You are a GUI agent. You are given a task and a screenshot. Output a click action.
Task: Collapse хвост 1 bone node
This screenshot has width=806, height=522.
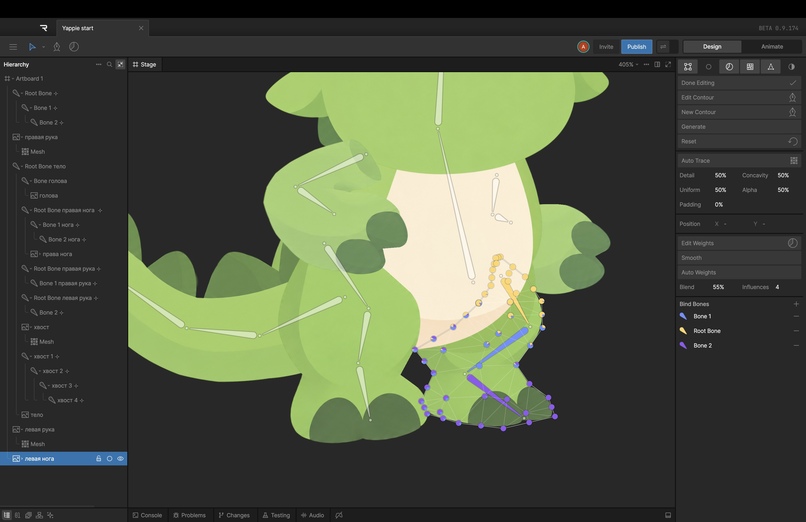click(x=31, y=356)
